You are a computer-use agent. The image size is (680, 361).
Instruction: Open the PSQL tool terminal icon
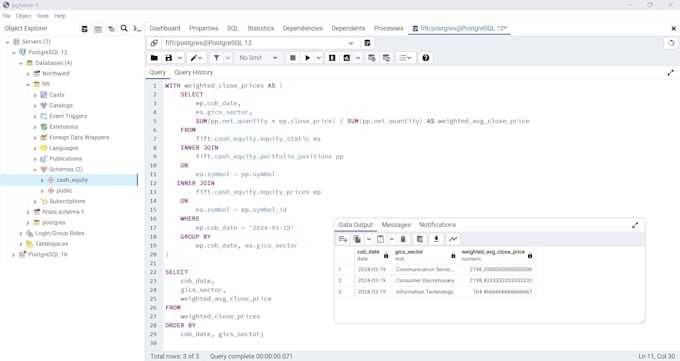click(x=137, y=29)
